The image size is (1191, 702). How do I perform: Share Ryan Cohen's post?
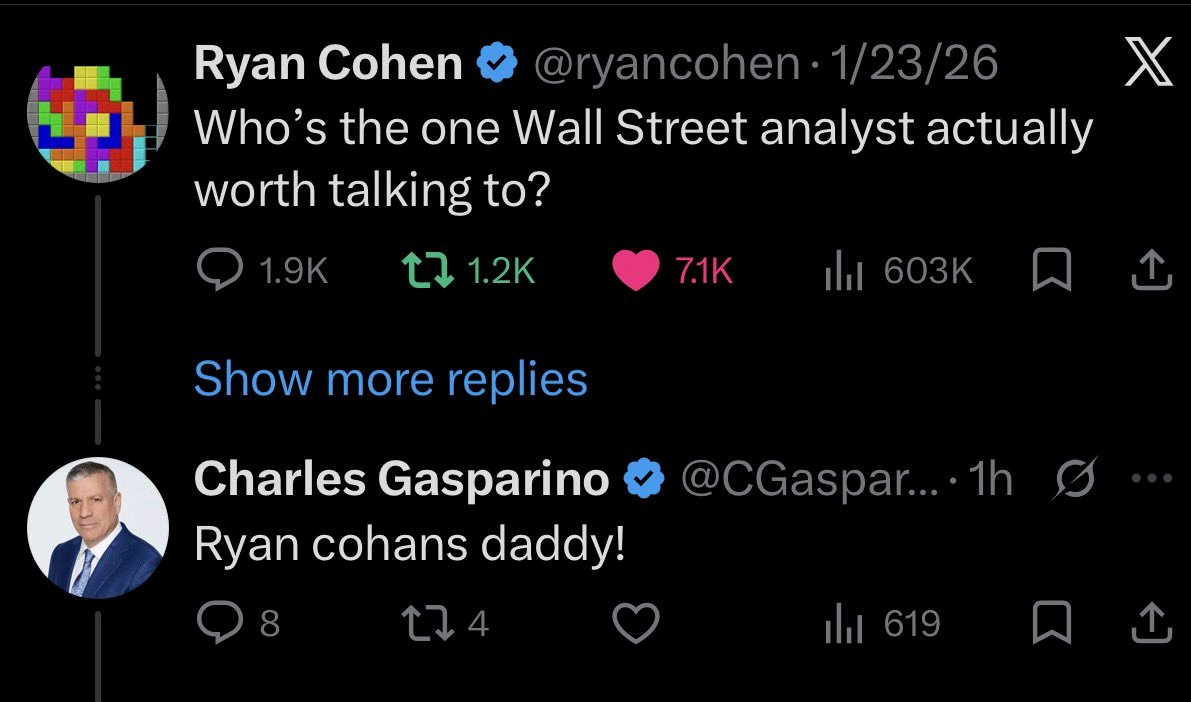pos(1150,270)
